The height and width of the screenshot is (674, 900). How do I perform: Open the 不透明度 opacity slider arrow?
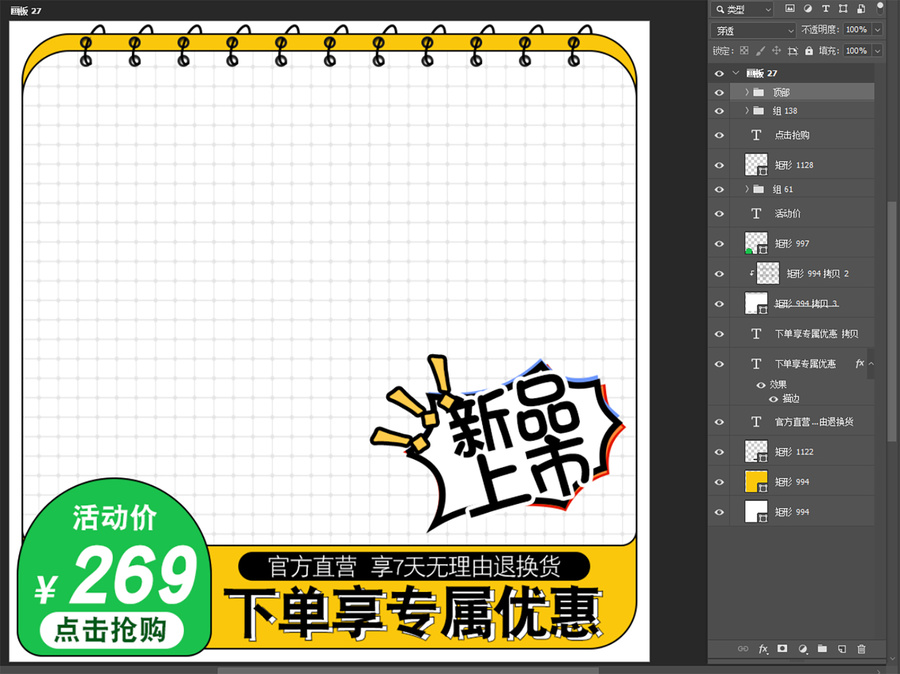coord(878,30)
